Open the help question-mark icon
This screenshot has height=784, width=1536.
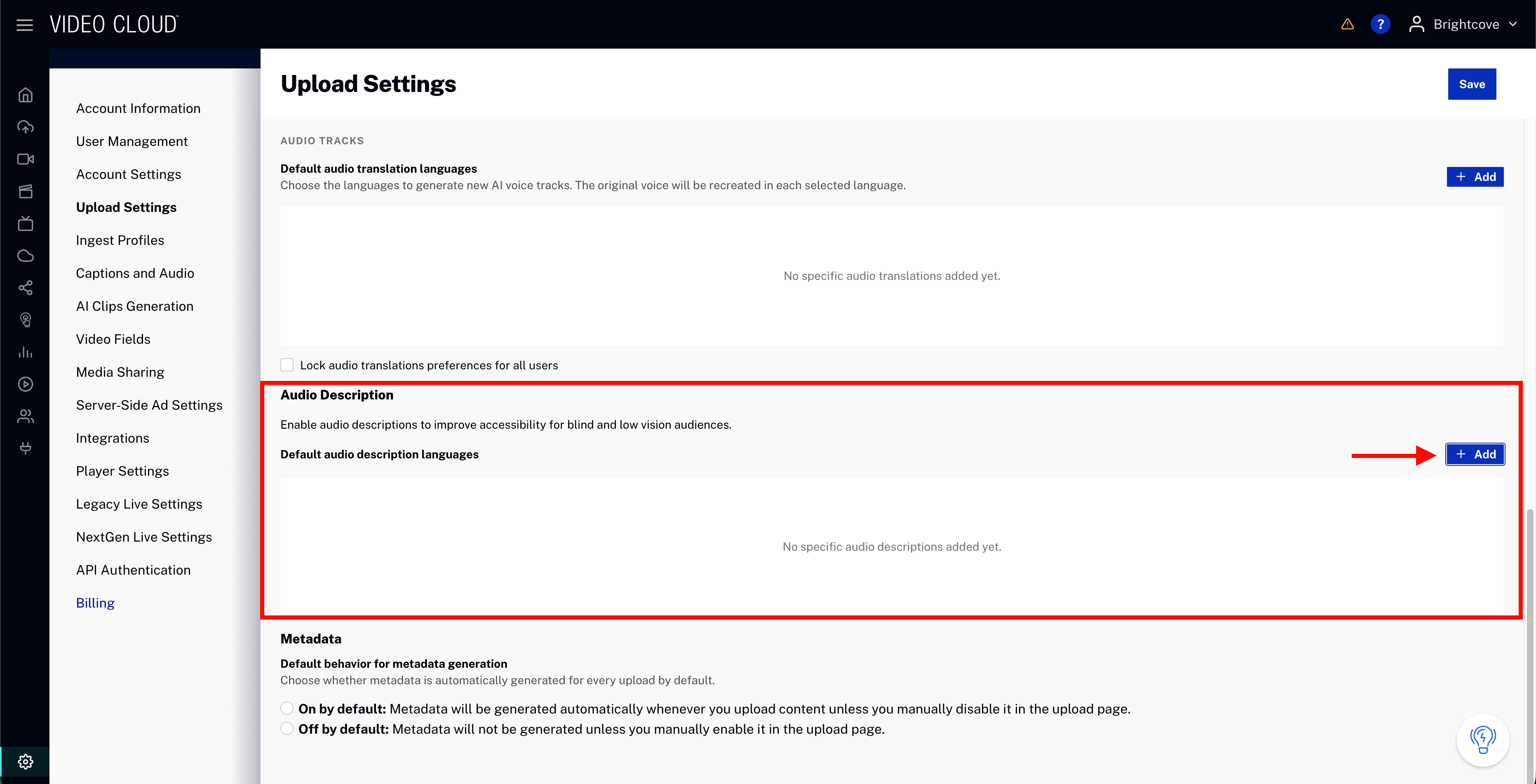[1381, 24]
